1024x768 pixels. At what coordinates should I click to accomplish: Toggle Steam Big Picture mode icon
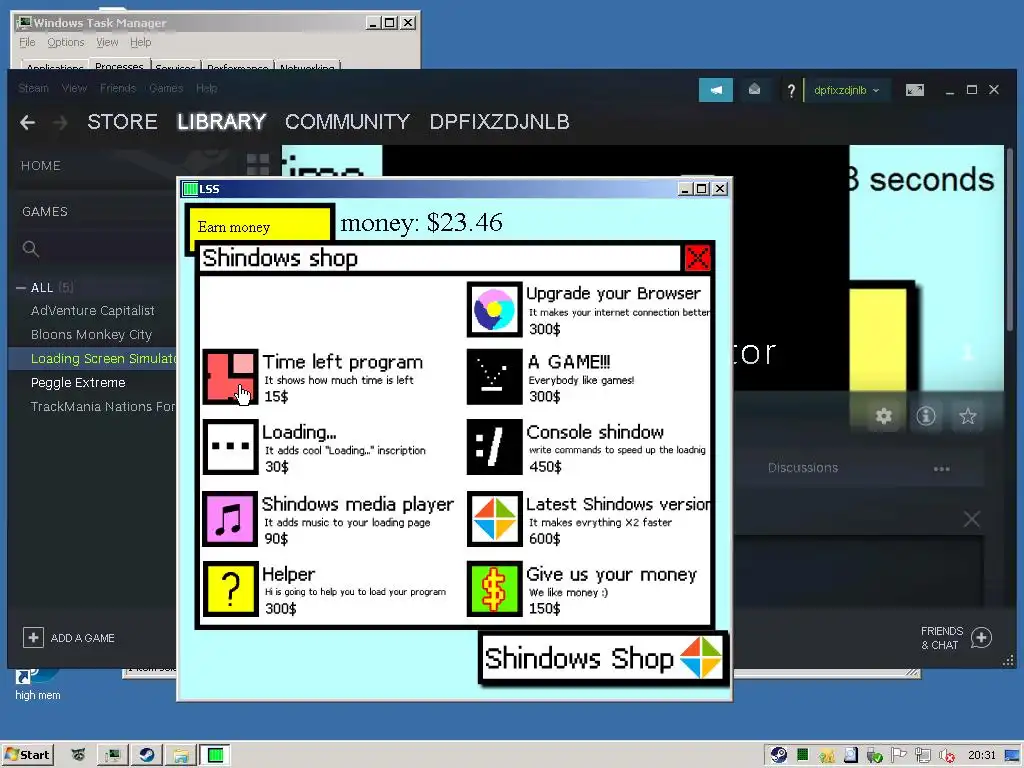[914, 90]
